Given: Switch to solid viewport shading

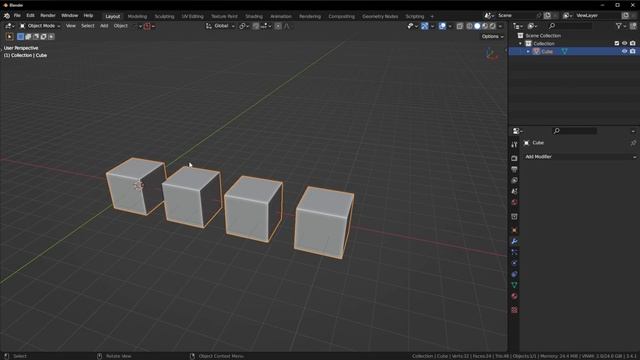Looking at the screenshot, I should point(477,26).
